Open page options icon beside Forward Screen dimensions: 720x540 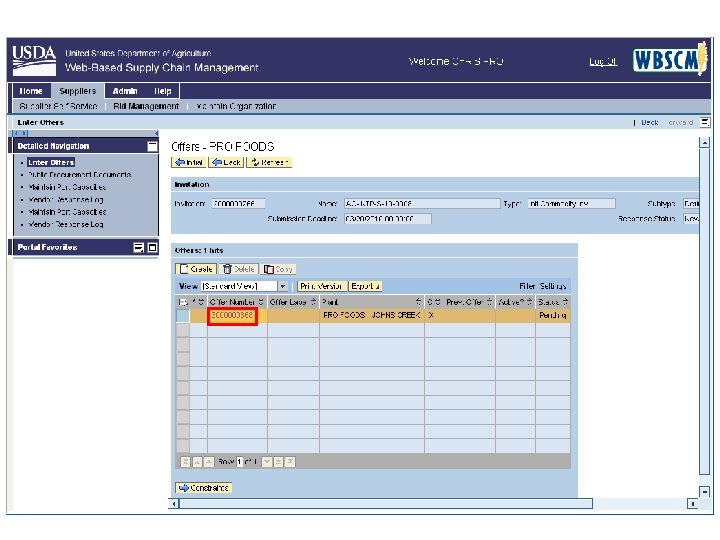click(705, 122)
